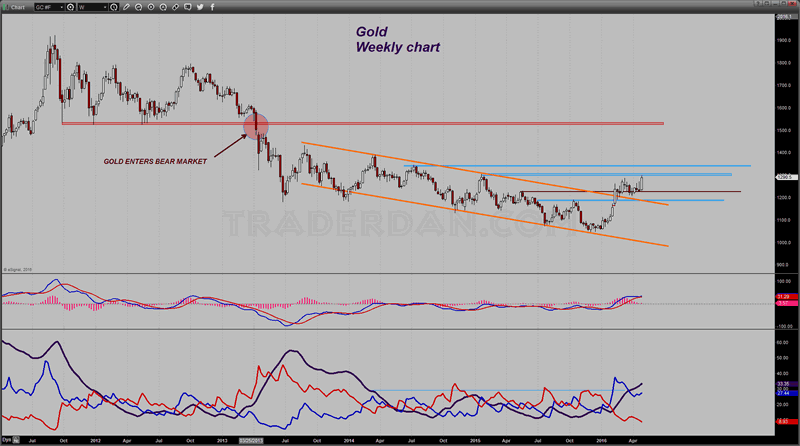
Task: Click the 2016 label on time axis
Action: click(x=602, y=440)
